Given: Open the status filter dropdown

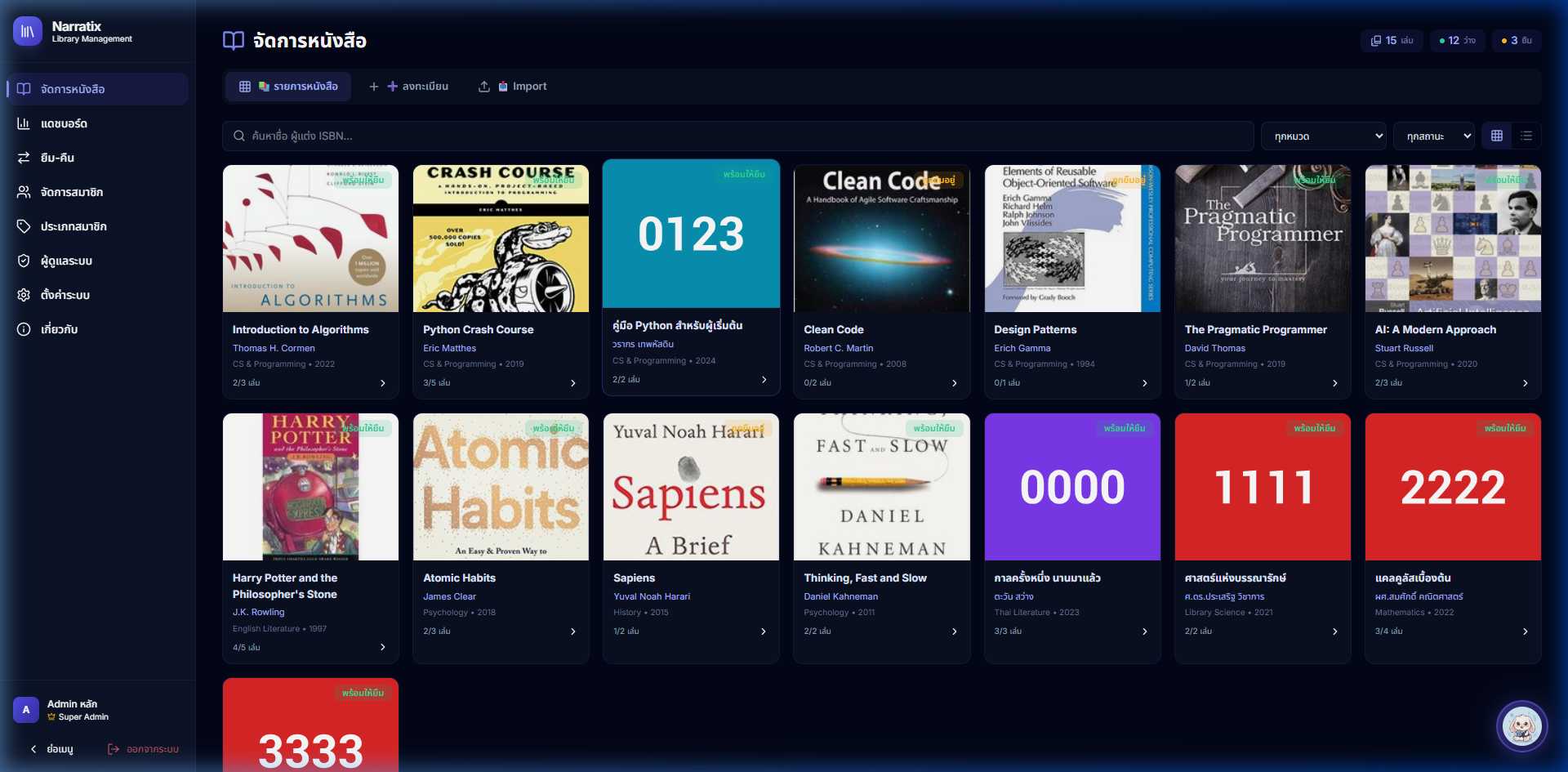Looking at the screenshot, I should tap(1433, 136).
